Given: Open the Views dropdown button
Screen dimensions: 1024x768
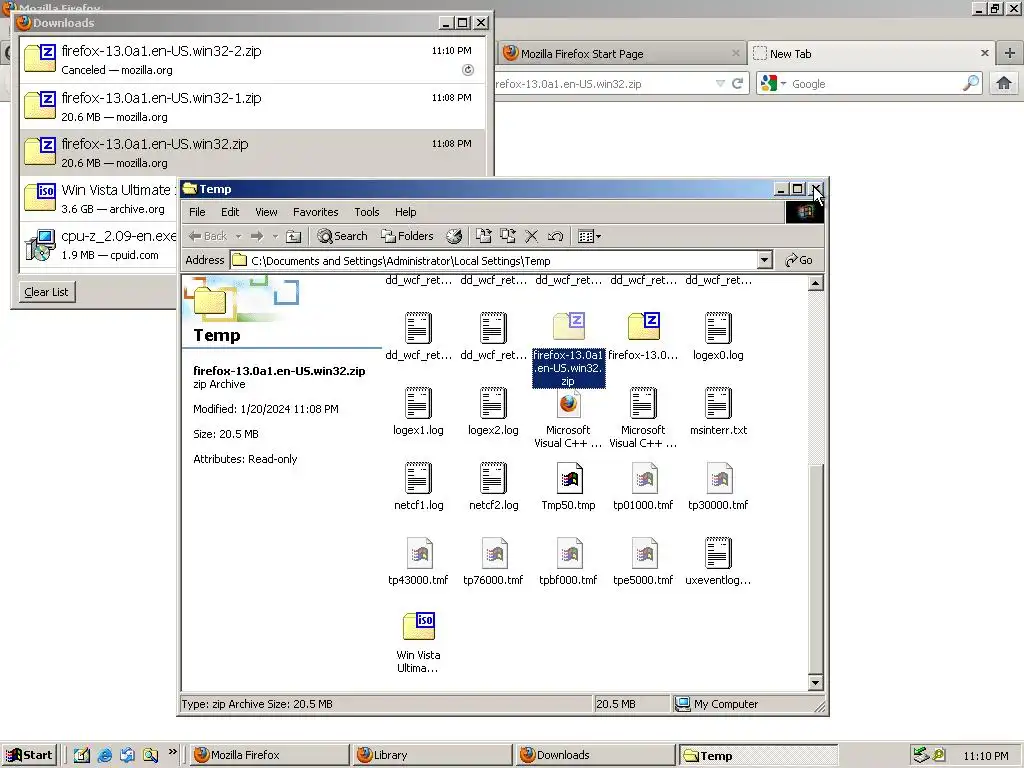Looking at the screenshot, I should click(x=589, y=236).
